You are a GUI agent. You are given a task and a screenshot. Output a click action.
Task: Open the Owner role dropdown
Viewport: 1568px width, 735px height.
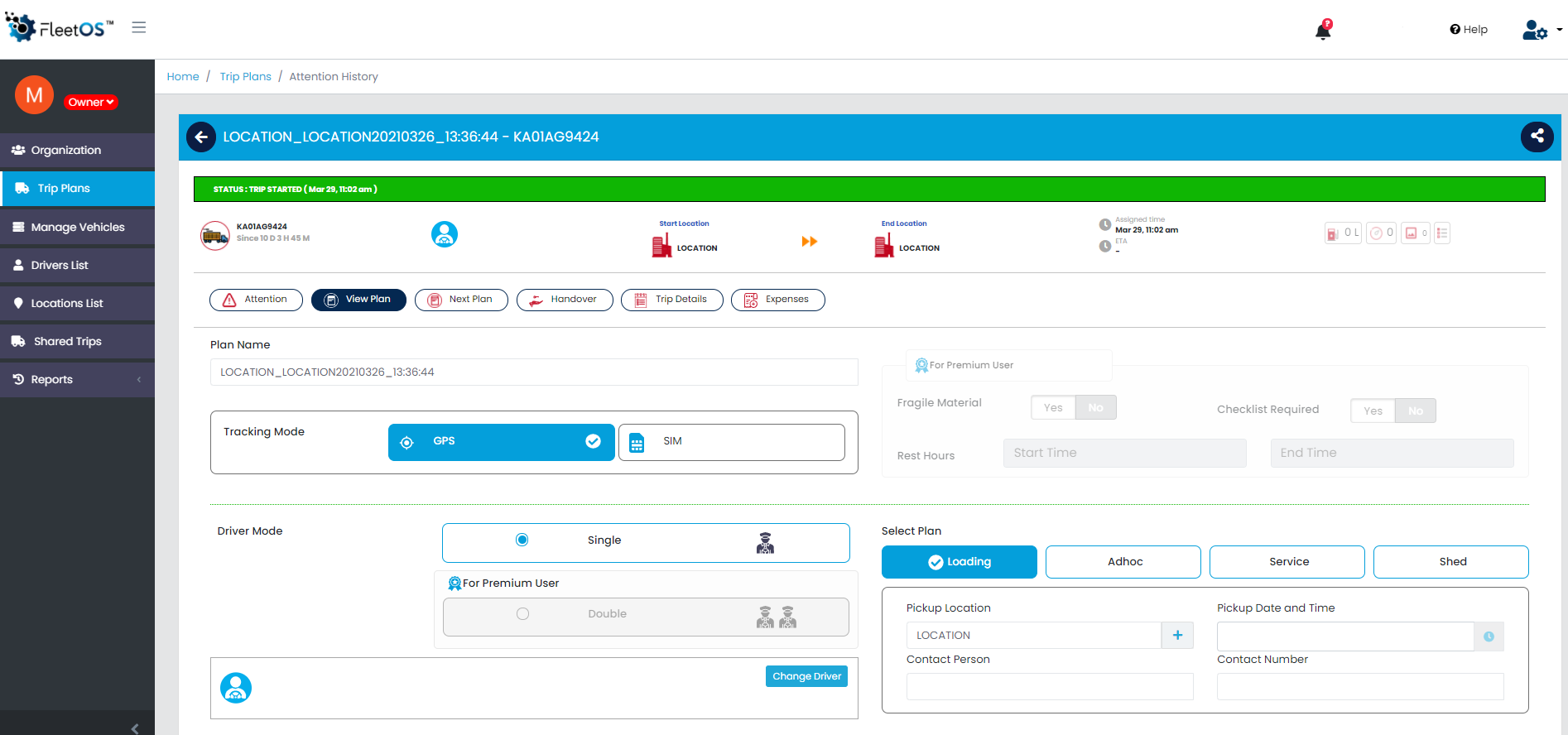(x=91, y=103)
